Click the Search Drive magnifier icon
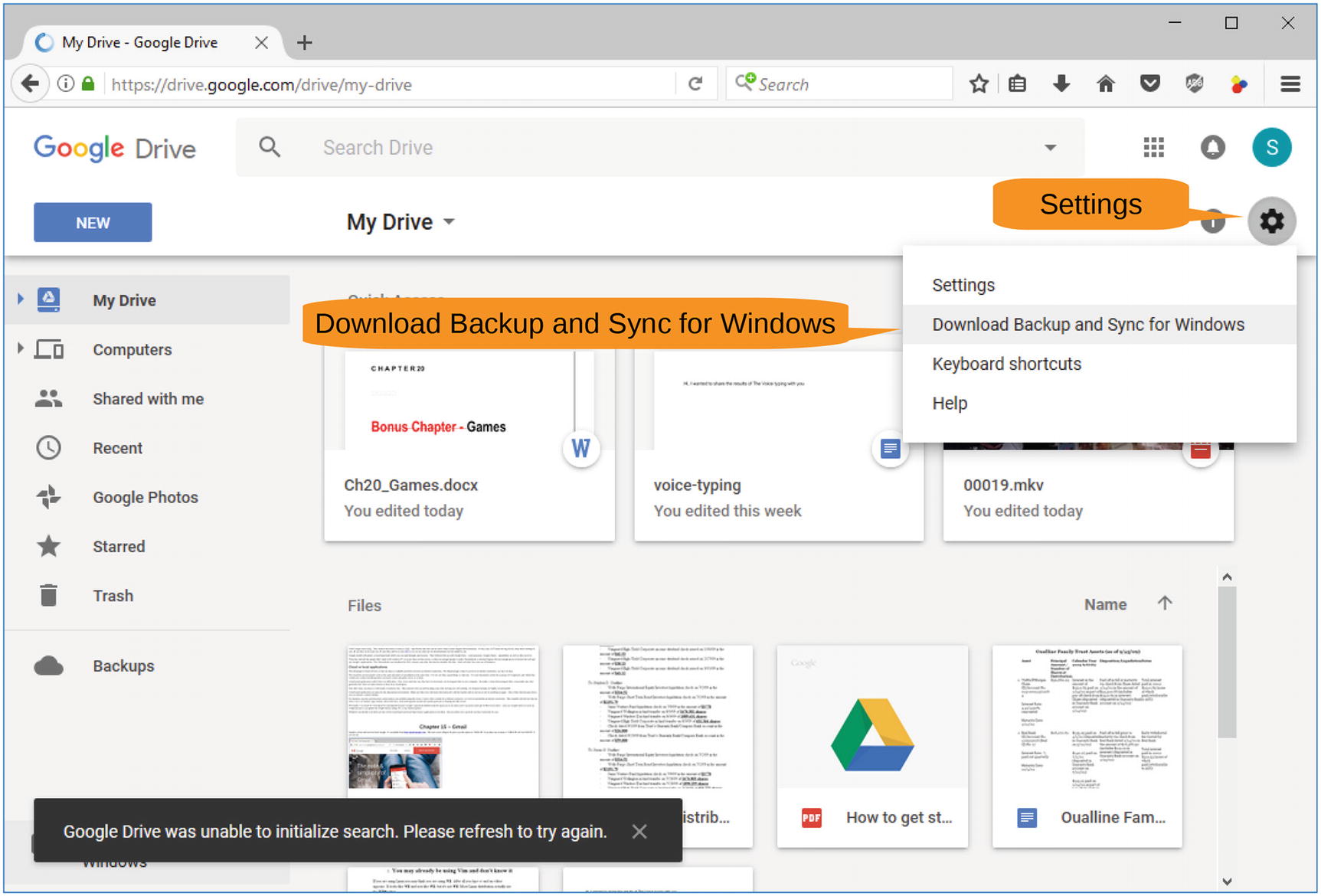 click(270, 146)
